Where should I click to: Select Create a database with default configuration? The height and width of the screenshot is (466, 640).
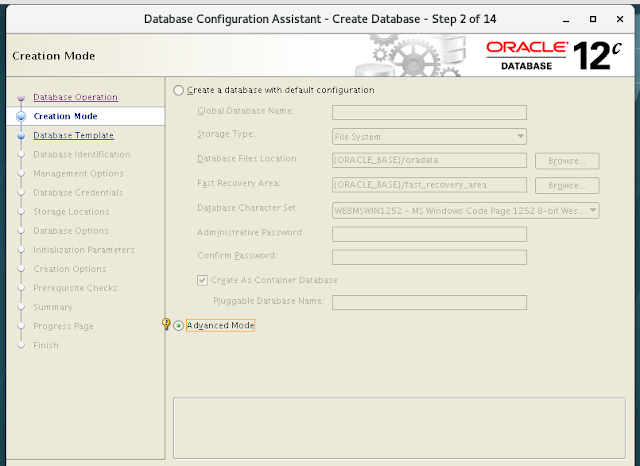coord(178,90)
